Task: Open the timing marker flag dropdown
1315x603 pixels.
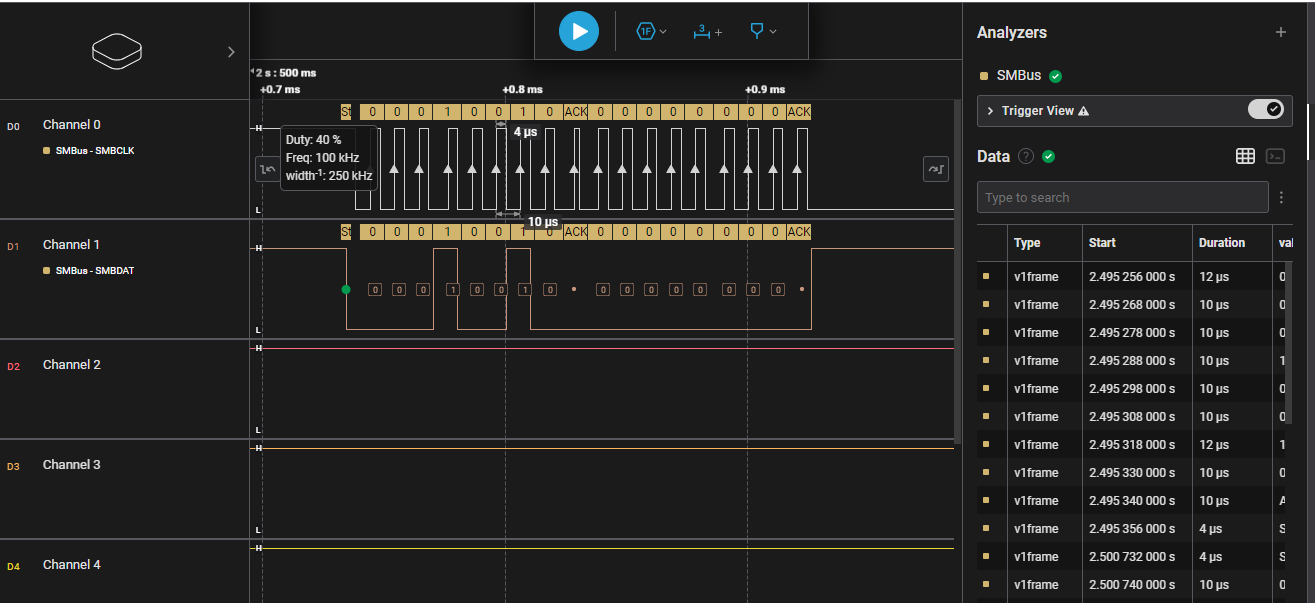Action: click(763, 31)
